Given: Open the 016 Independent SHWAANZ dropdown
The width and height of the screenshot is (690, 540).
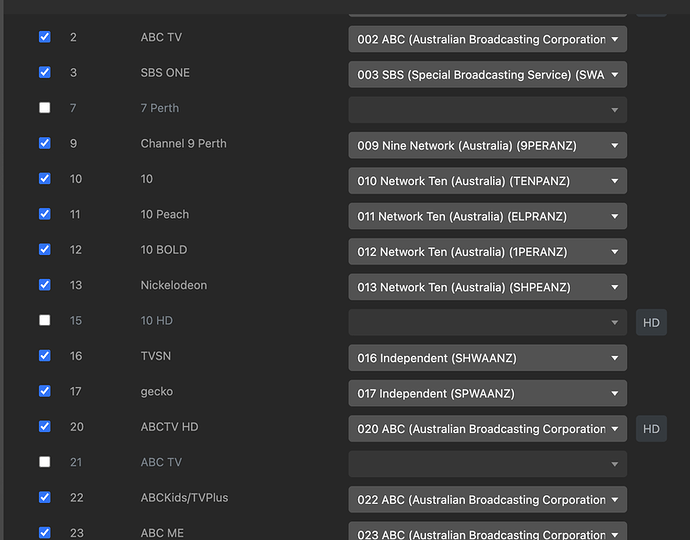Looking at the screenshot, I should pos(488,358).
